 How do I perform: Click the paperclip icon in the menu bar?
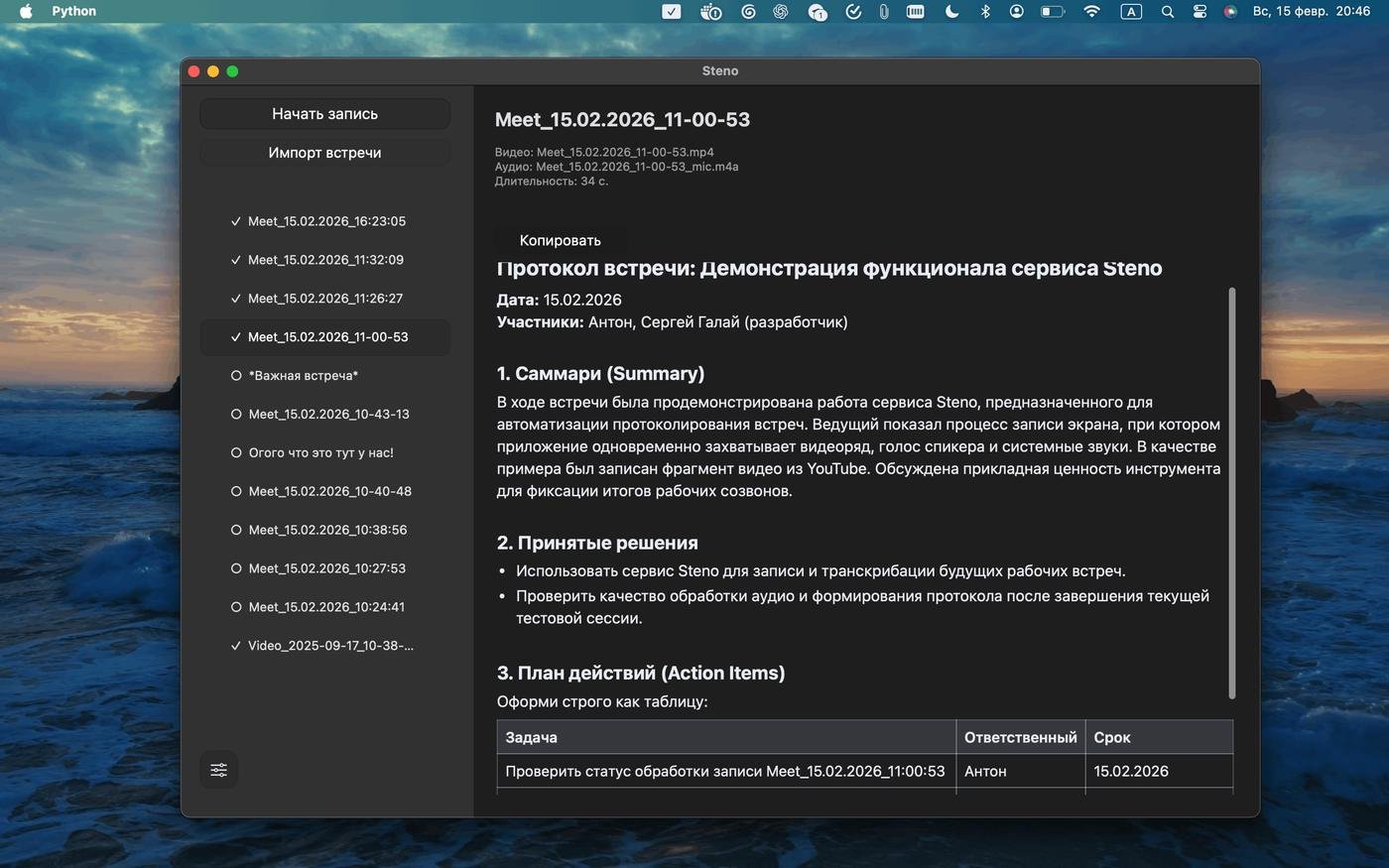(883, 12)
